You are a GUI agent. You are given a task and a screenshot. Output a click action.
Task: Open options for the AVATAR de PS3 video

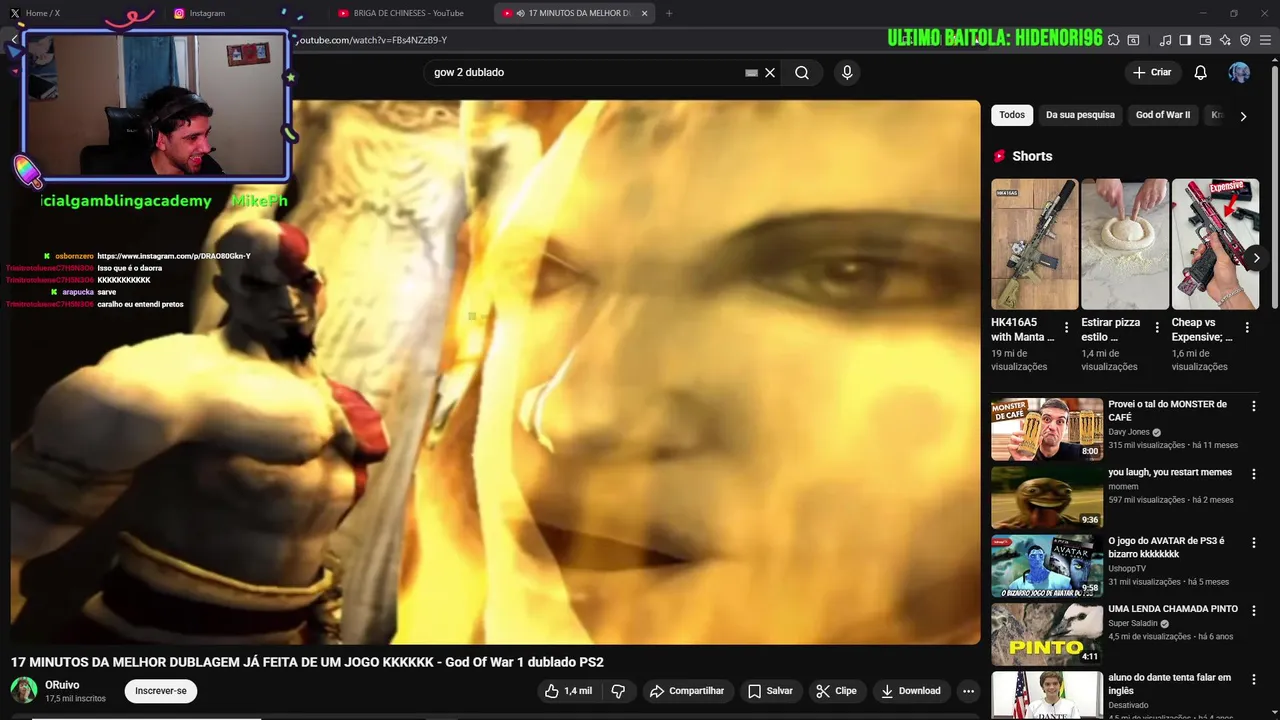point(1254,542)
